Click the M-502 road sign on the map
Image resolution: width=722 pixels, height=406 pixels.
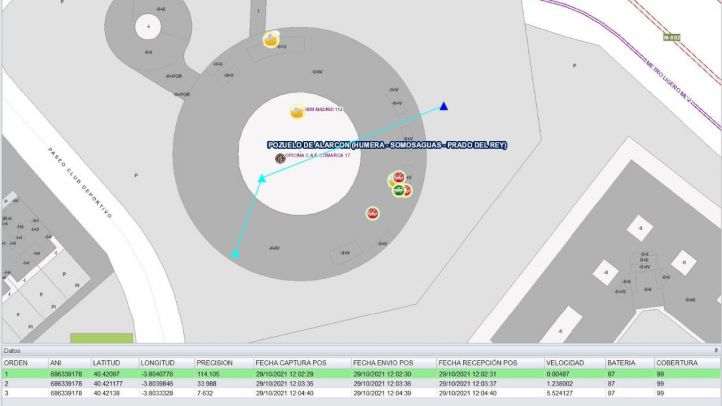click(x=672, y=37)
